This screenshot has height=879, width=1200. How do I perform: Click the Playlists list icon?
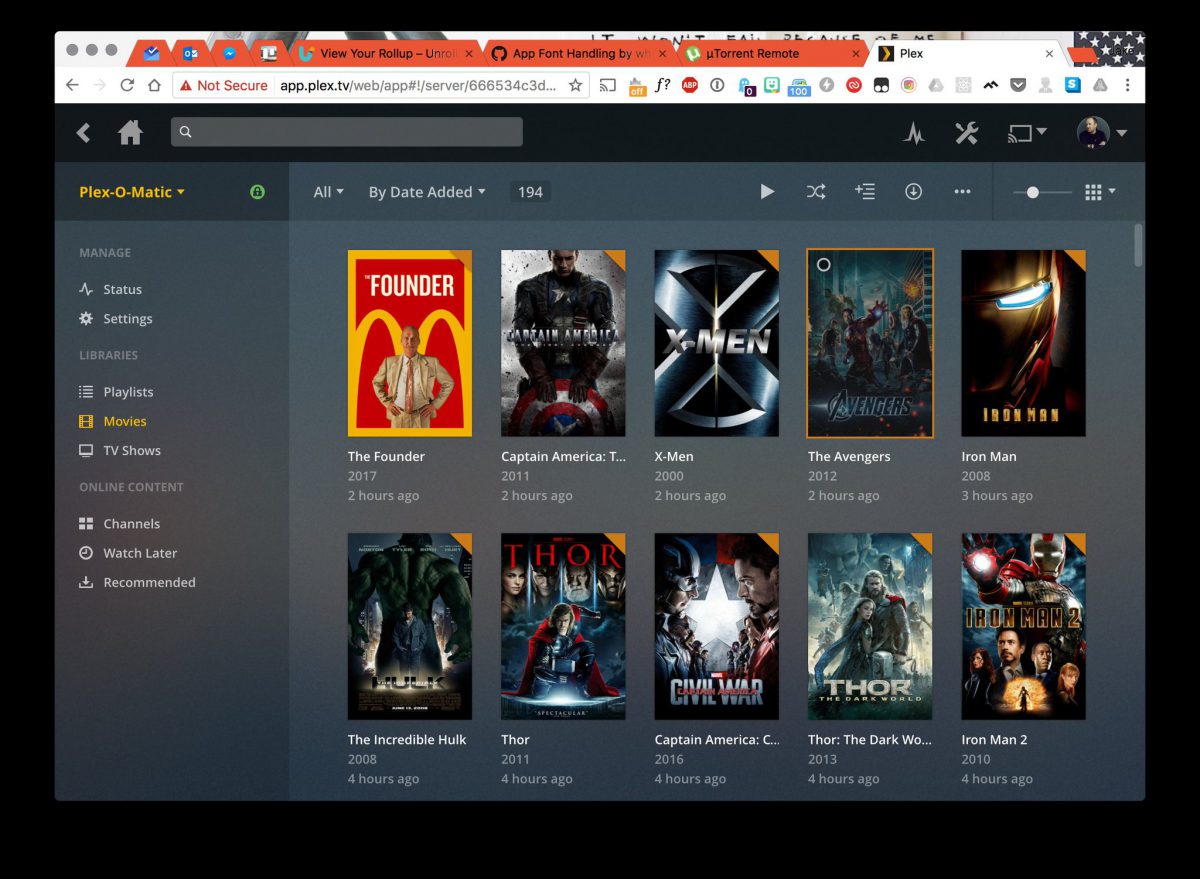coord(86,391)
